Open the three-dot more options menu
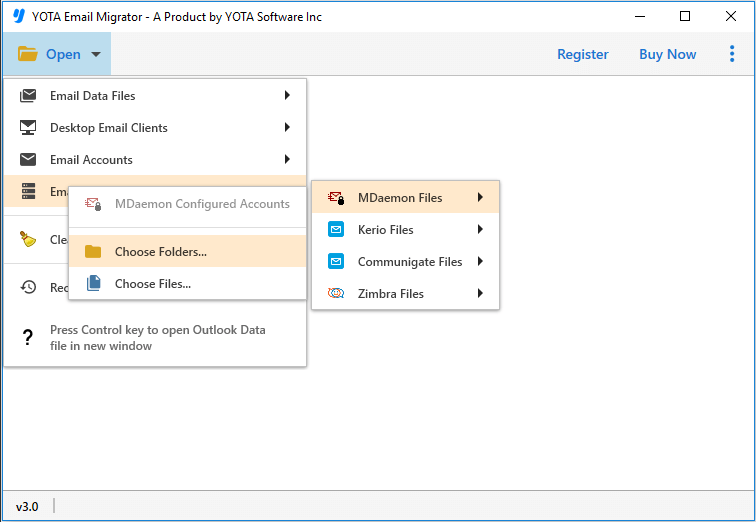Image resolution: width=756 pixels, height=522 pixels. click(x=732, y=54)
